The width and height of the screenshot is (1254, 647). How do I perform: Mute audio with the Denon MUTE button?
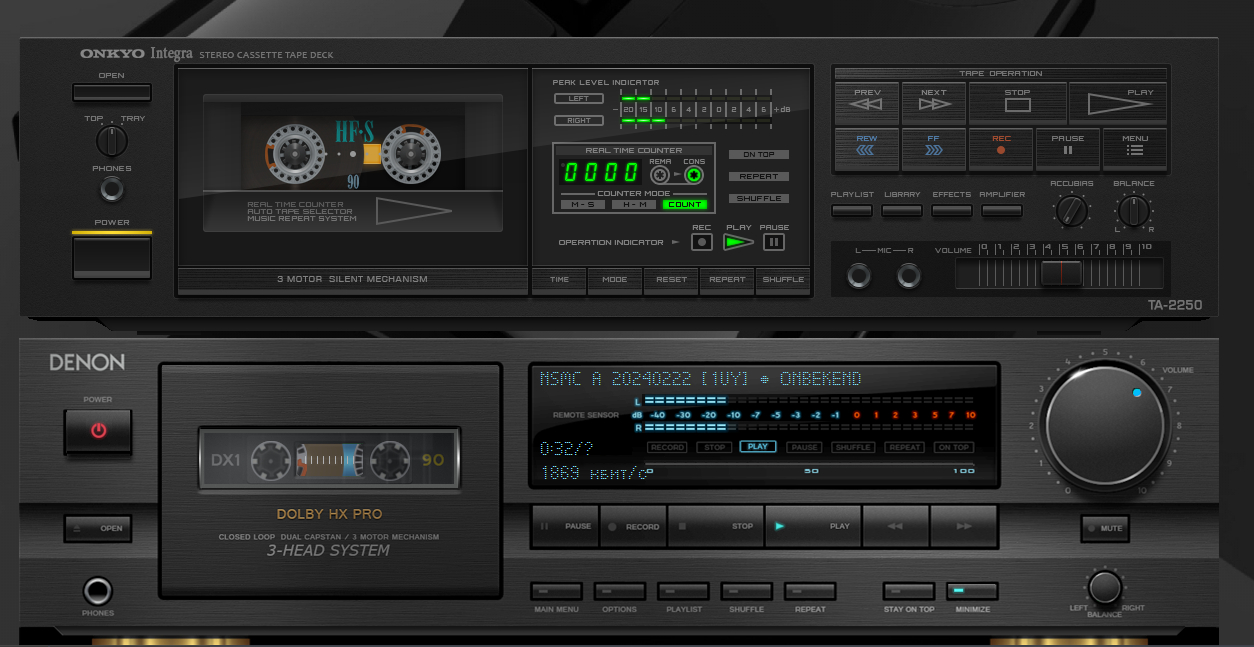[1104, 528]
